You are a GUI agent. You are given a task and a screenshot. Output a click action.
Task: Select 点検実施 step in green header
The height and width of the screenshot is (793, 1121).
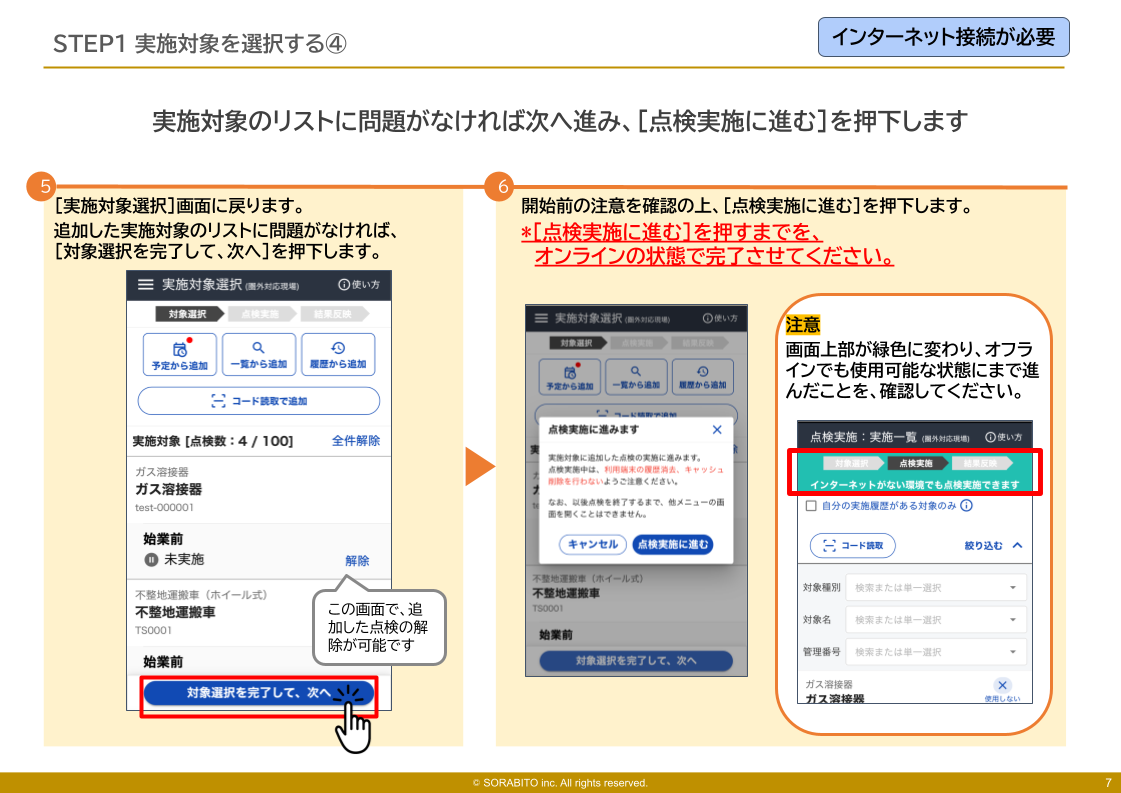[916, 464]
